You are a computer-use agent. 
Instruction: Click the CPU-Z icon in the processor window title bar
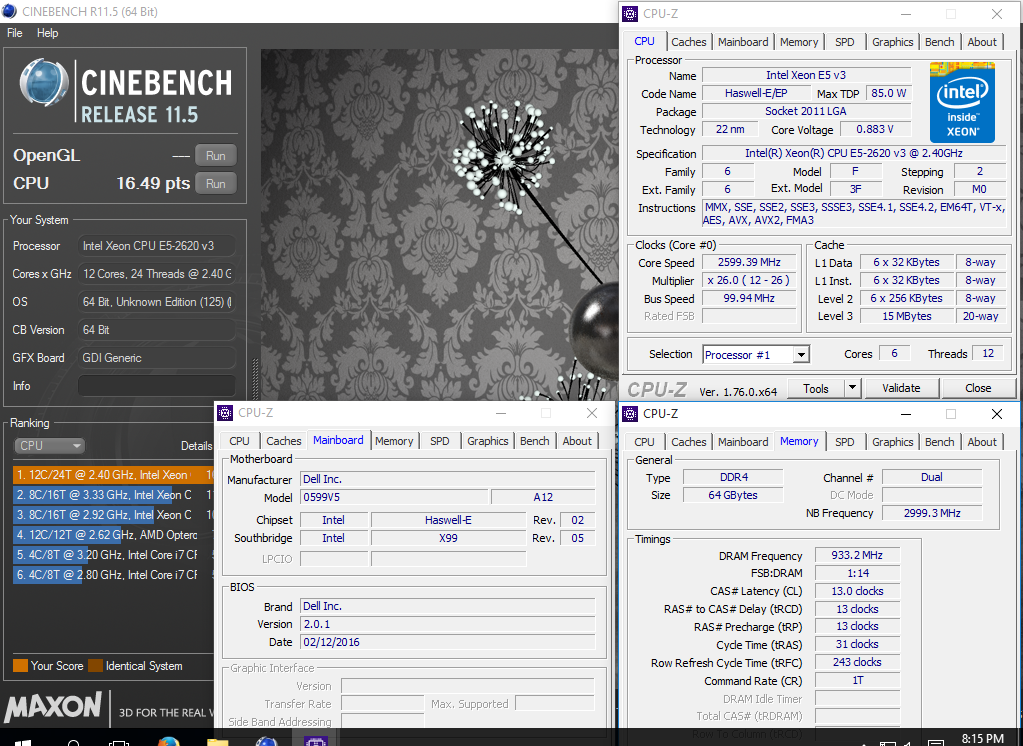630,14
